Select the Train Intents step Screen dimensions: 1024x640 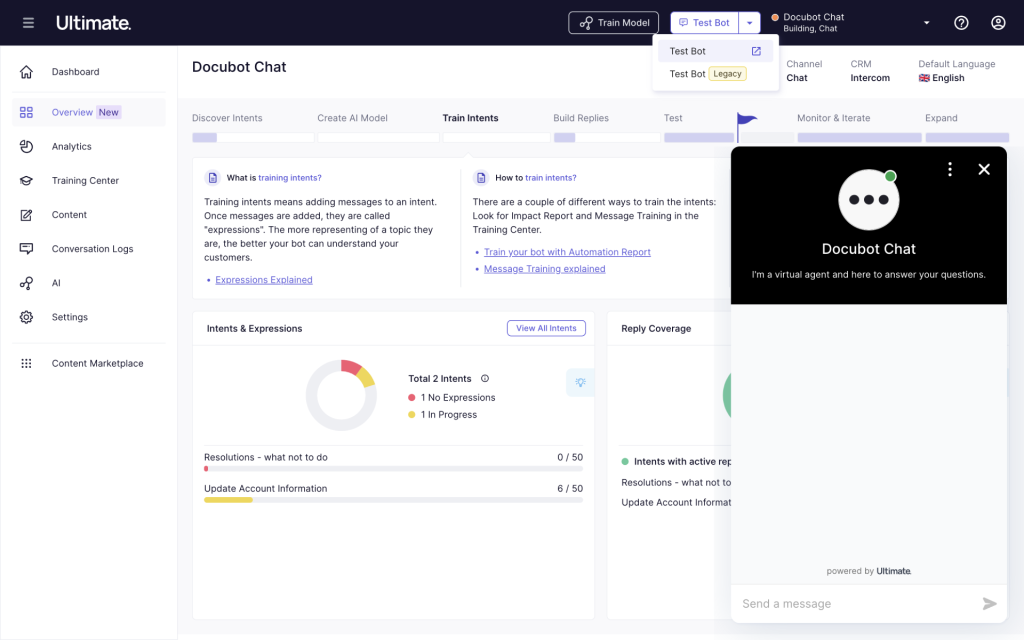(x=470, y=118)
